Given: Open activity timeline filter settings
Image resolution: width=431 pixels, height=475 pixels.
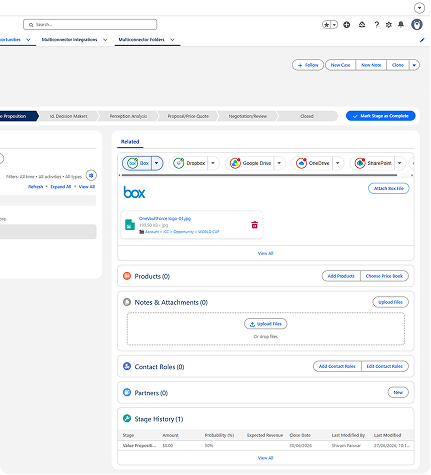Looking at the screenshot, I should 91,175.
